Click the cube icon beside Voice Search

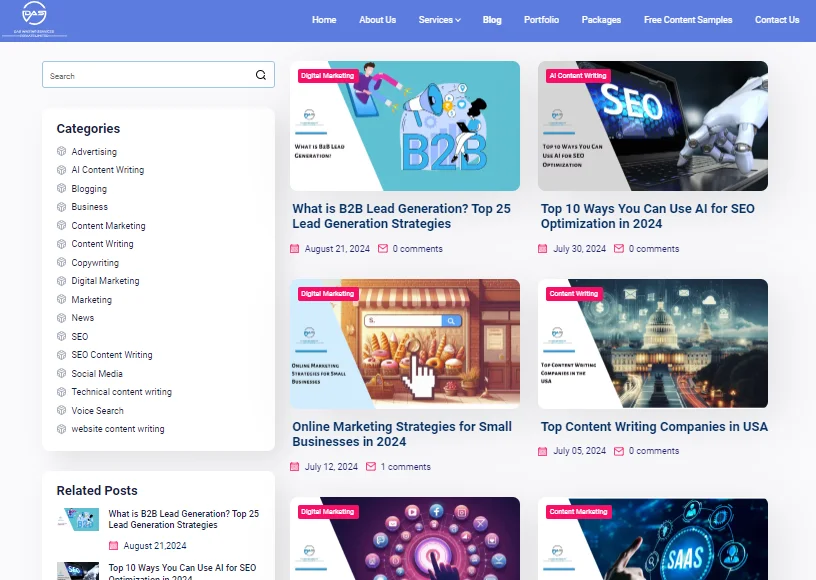point(61,410)
